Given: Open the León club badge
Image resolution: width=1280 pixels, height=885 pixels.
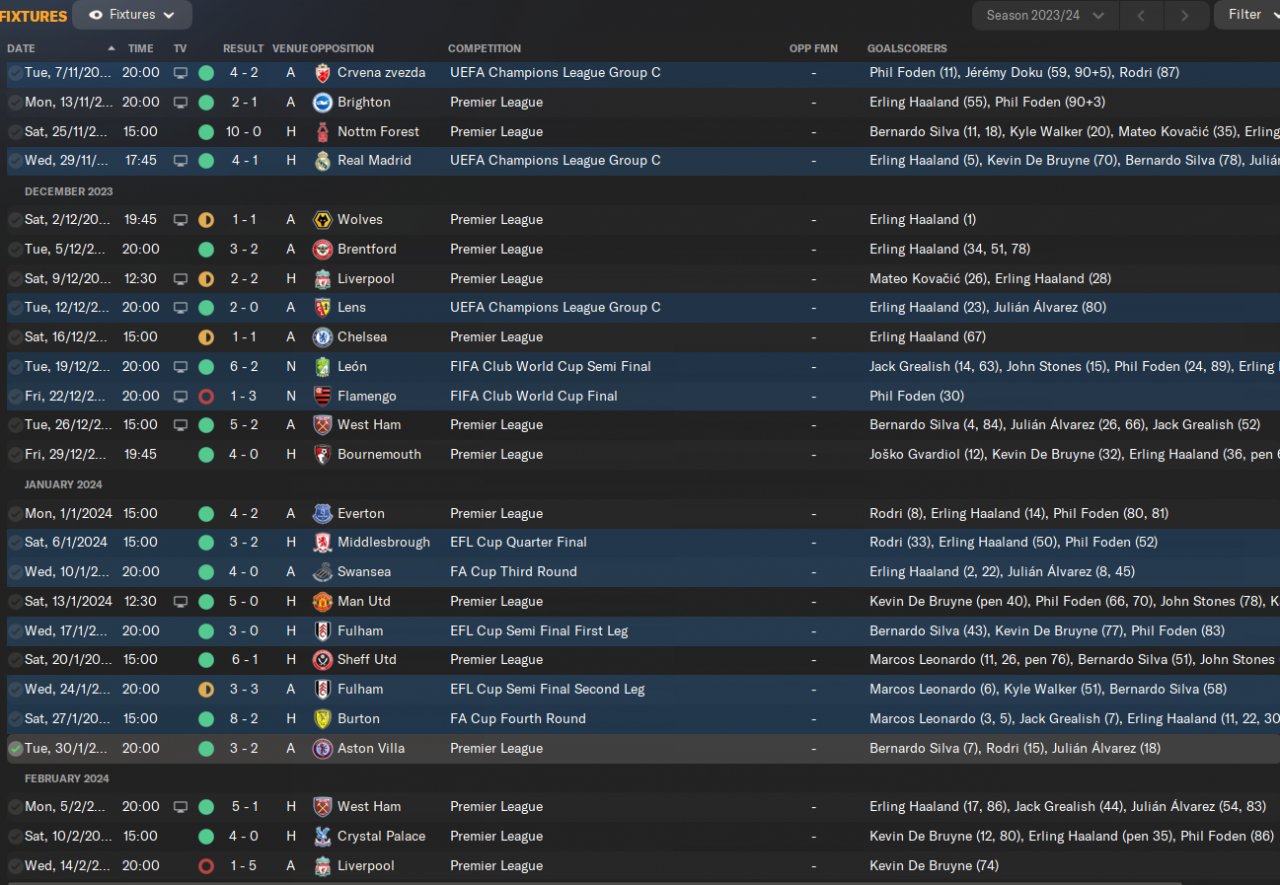Looking at the screenshot, I should [x=322, y=367].
